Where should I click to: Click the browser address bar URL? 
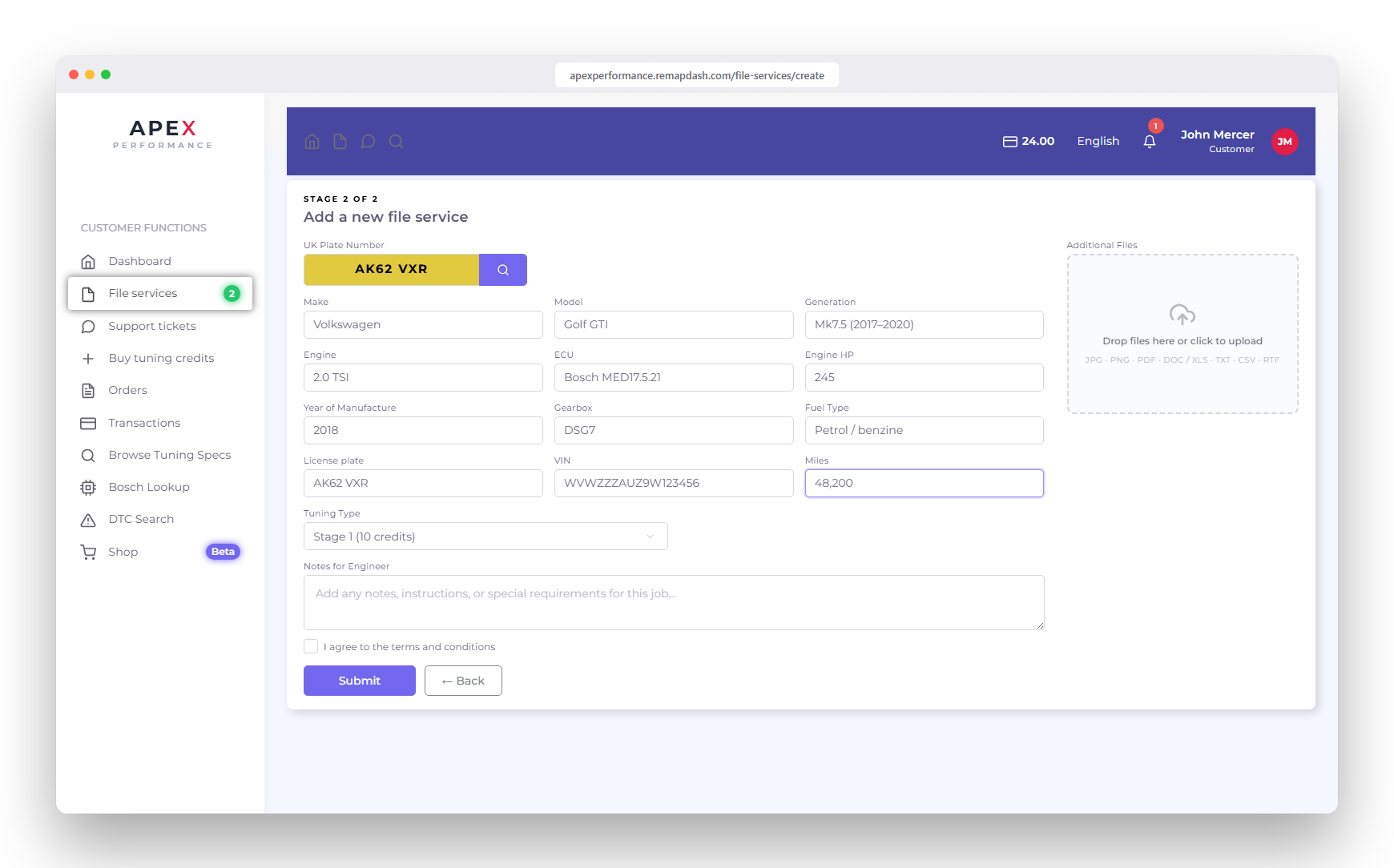pos(697,76)
